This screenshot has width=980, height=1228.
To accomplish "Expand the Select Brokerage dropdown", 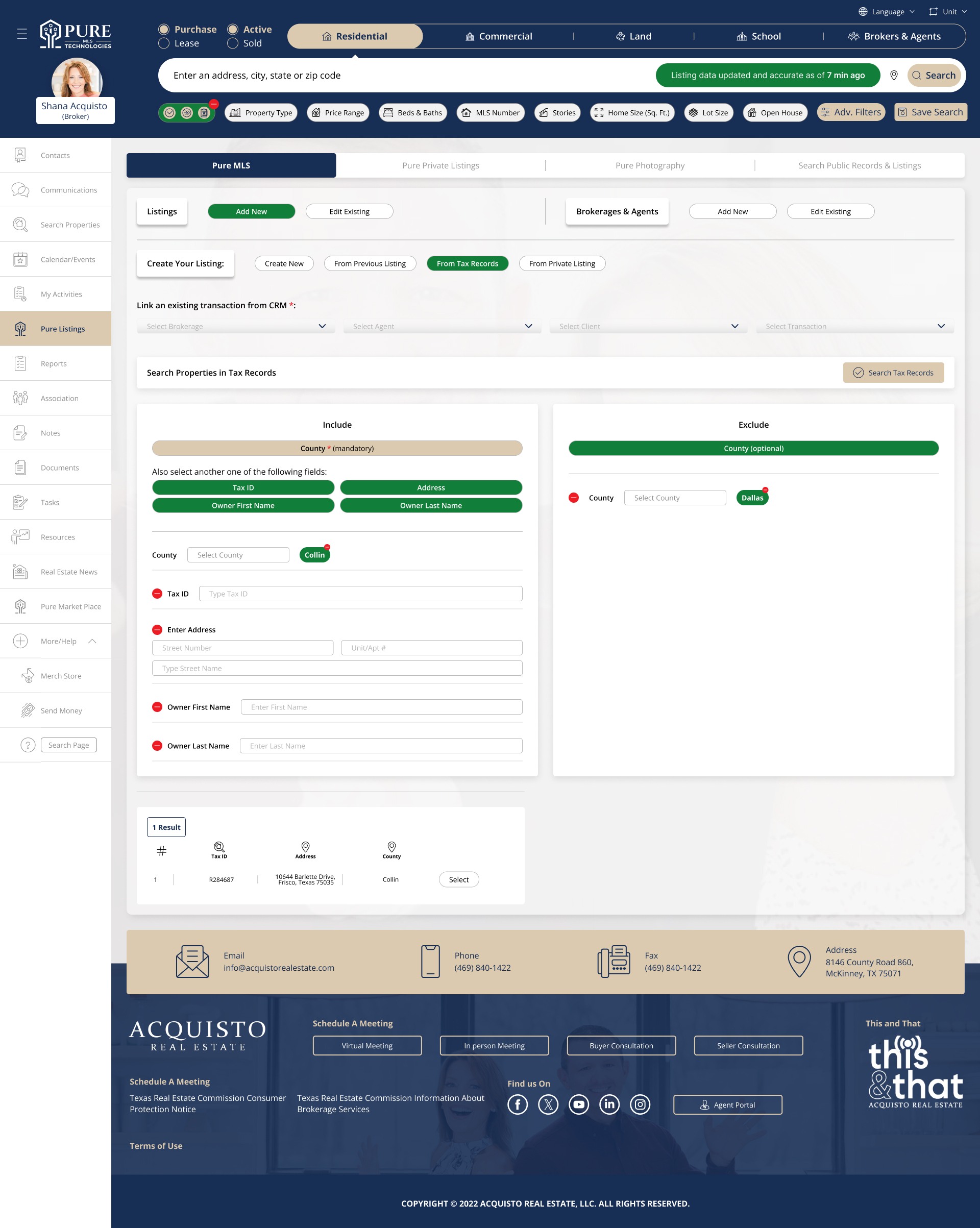I will tap(236, 326).
